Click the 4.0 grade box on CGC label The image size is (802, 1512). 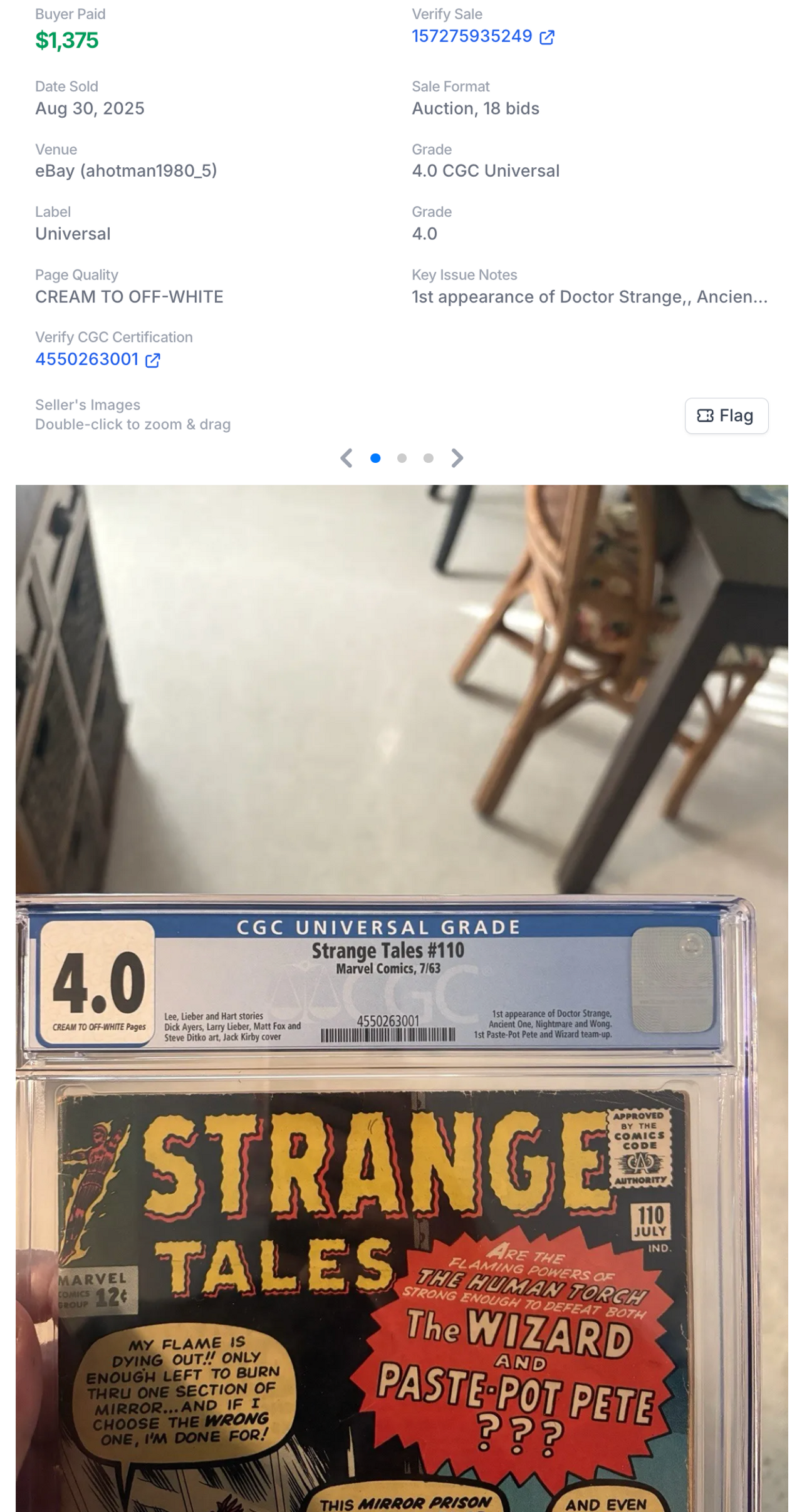tap(98, 983)
